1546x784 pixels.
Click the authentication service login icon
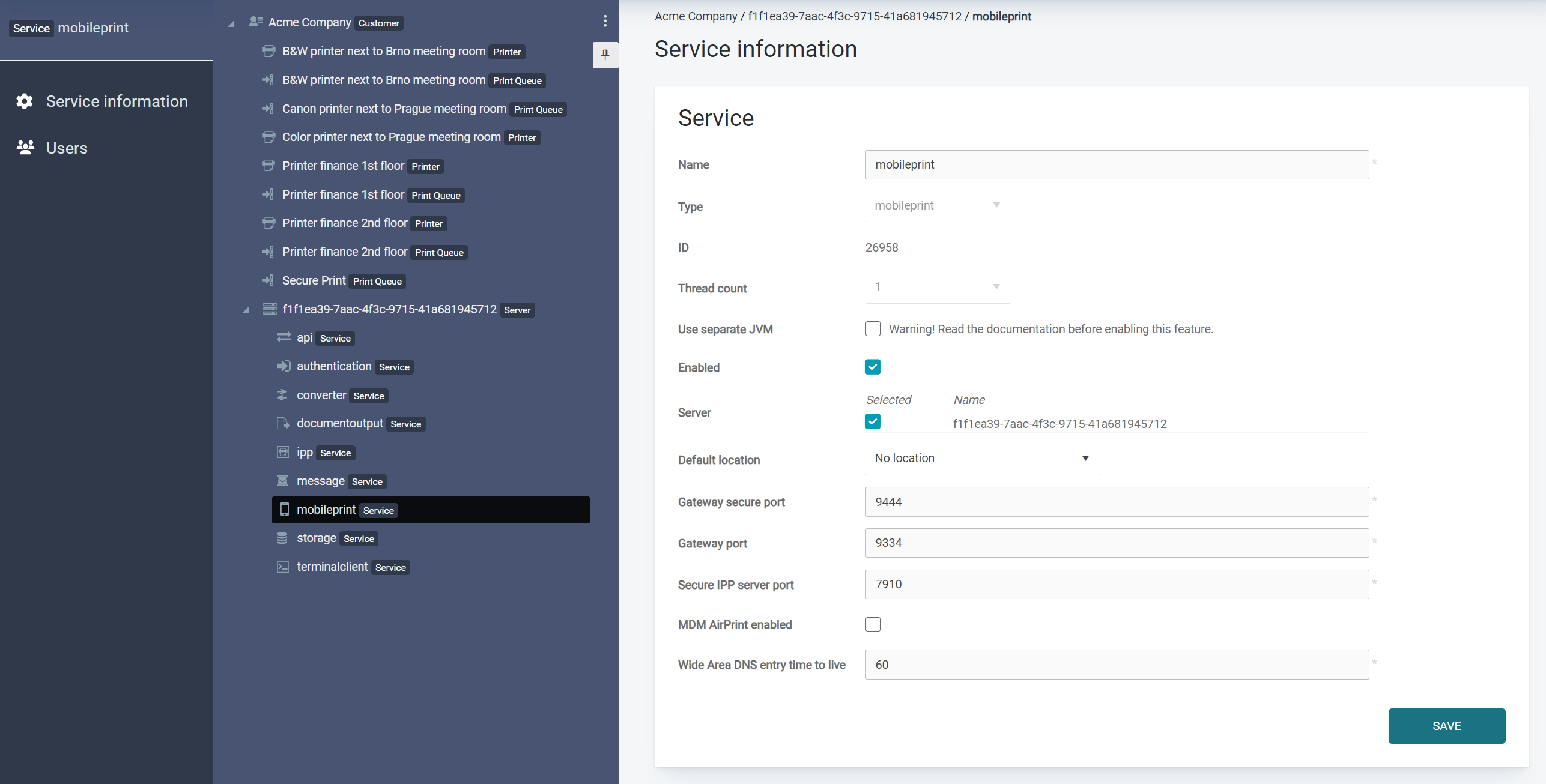coord(283,366)
